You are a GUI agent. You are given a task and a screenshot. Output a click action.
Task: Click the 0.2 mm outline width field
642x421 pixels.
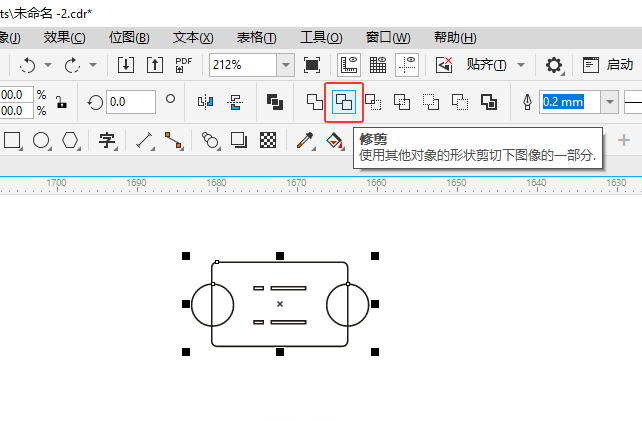pos(570,102)
